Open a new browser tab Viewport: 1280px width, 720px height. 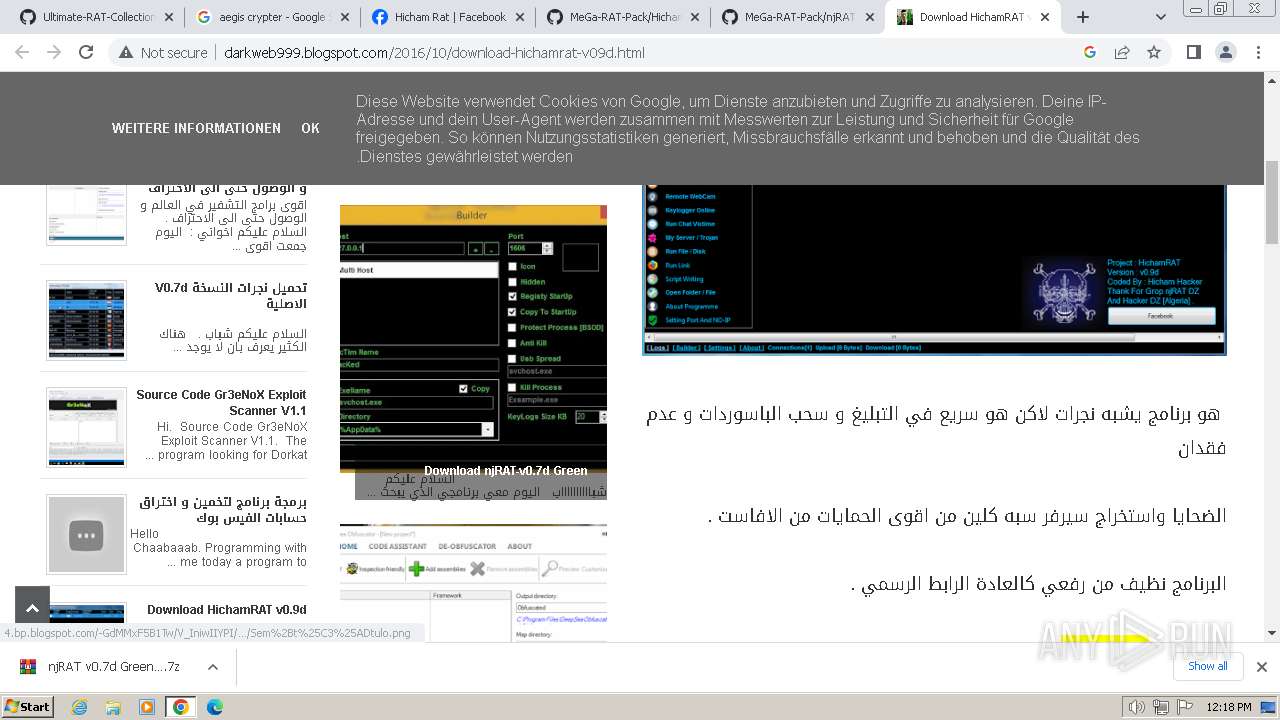click(1083, 17)
